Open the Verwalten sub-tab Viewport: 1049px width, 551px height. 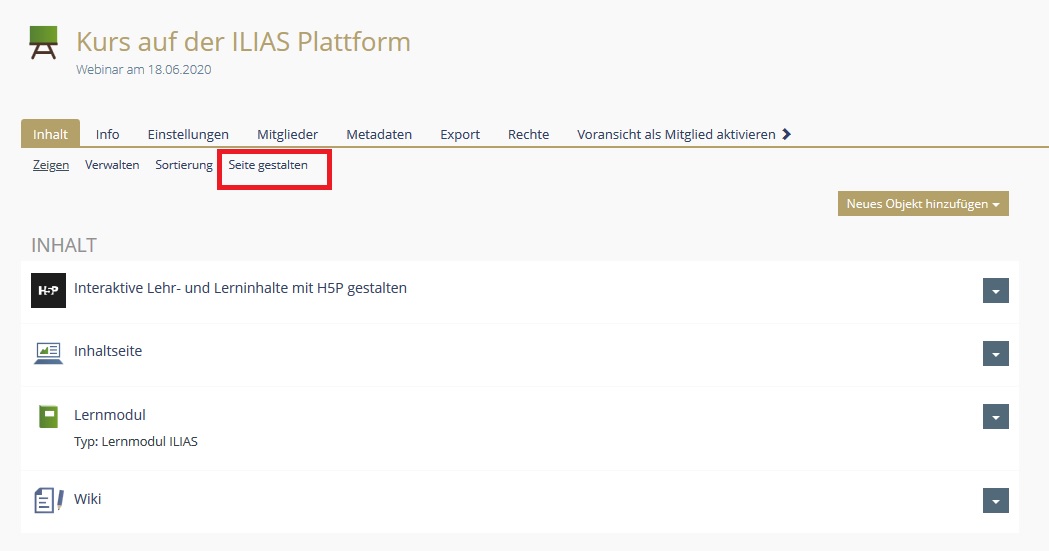pyautogui.click(x=112, y=165)
